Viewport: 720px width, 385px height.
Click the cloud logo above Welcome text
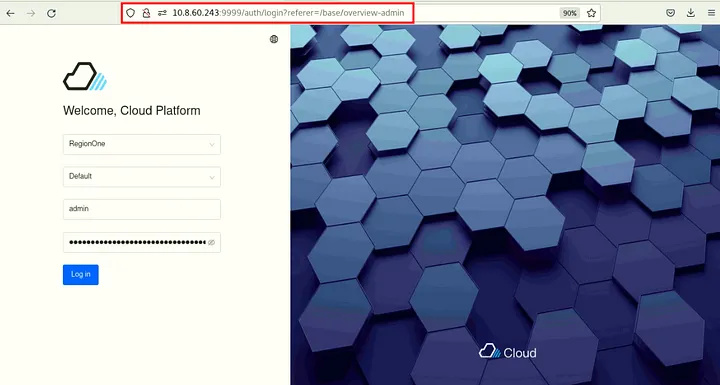click(x=85, y=76)
